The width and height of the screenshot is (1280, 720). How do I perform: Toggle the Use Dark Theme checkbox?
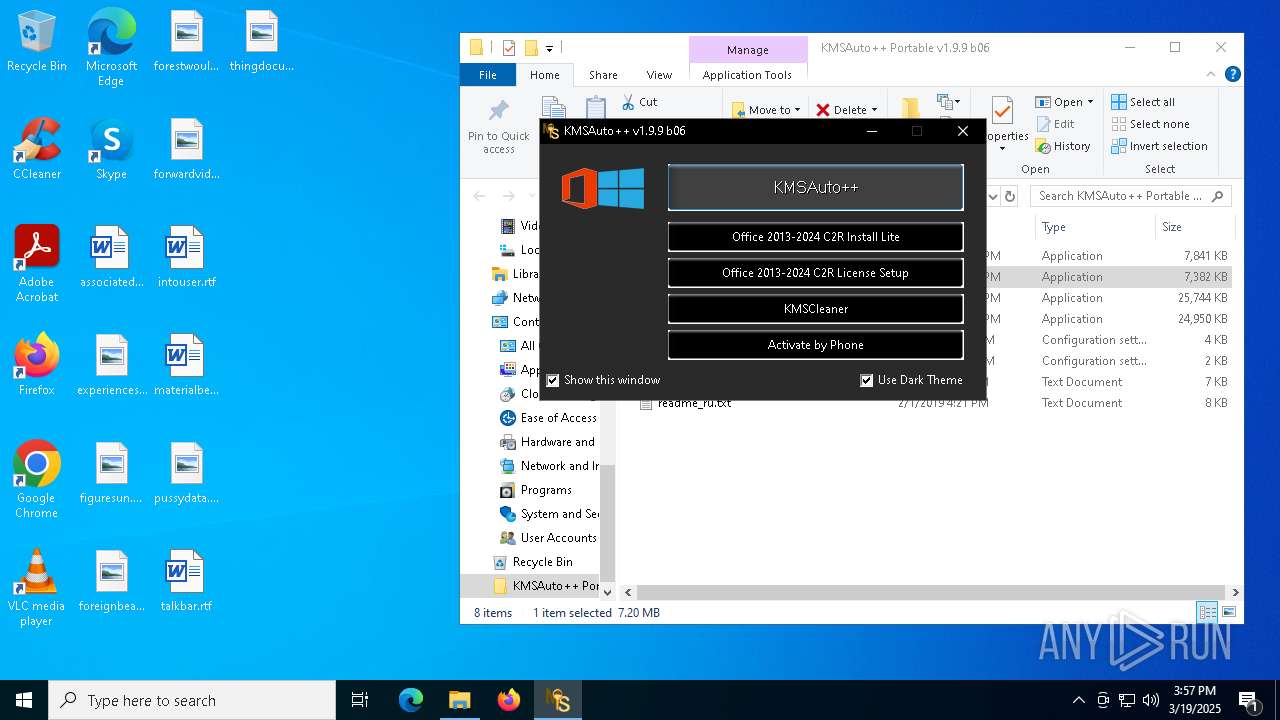[867, 380]
